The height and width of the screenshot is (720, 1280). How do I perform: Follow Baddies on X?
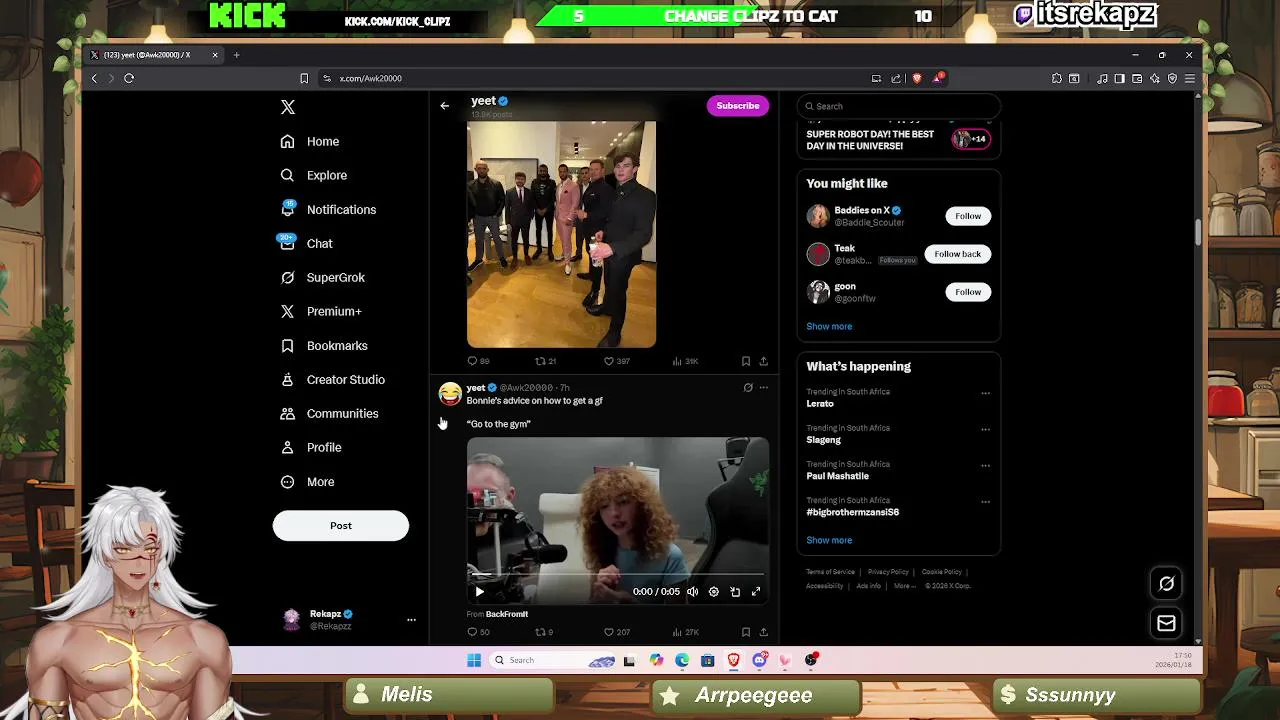coord(968,216)
